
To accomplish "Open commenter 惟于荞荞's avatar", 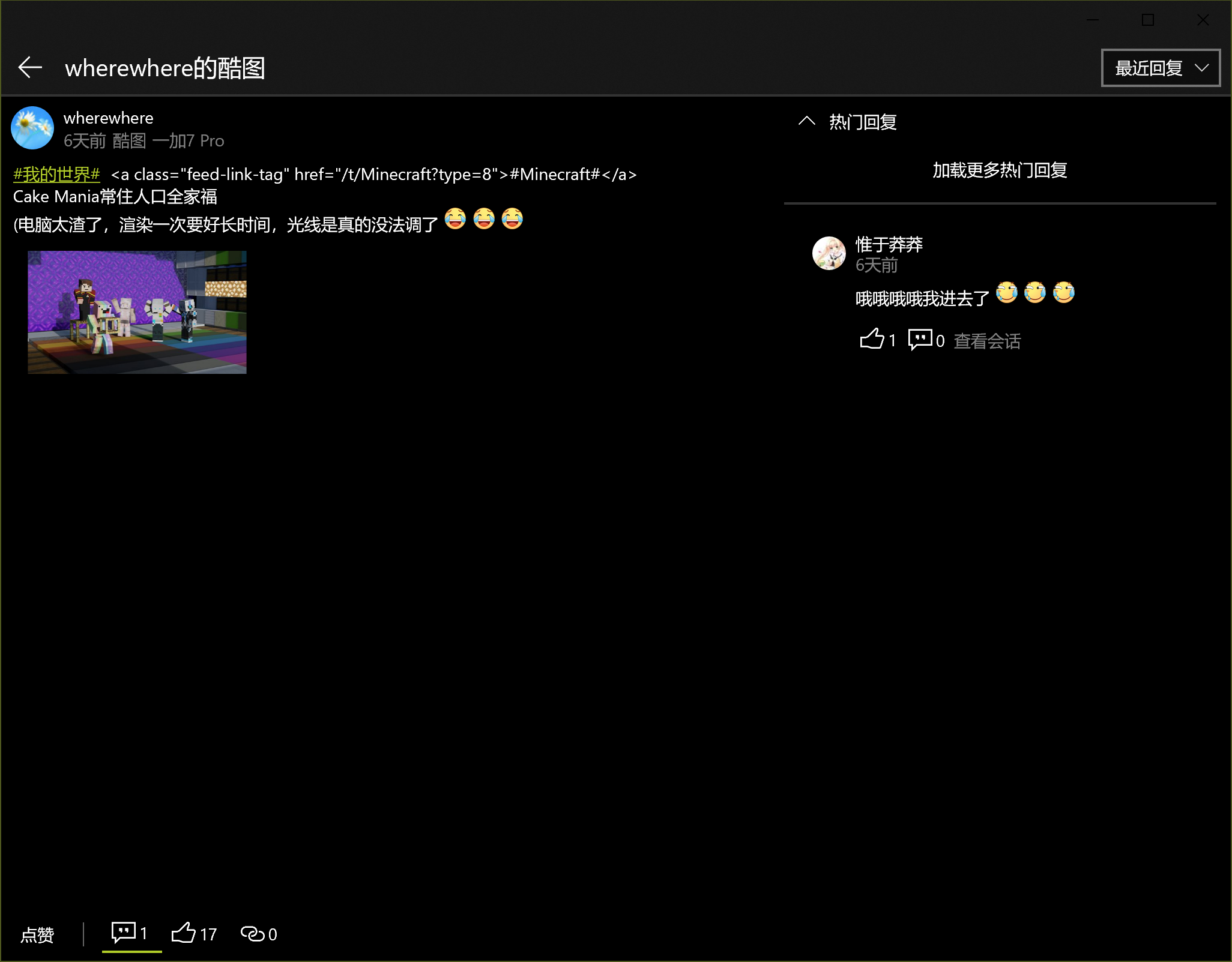I will (x=829, y=253).
